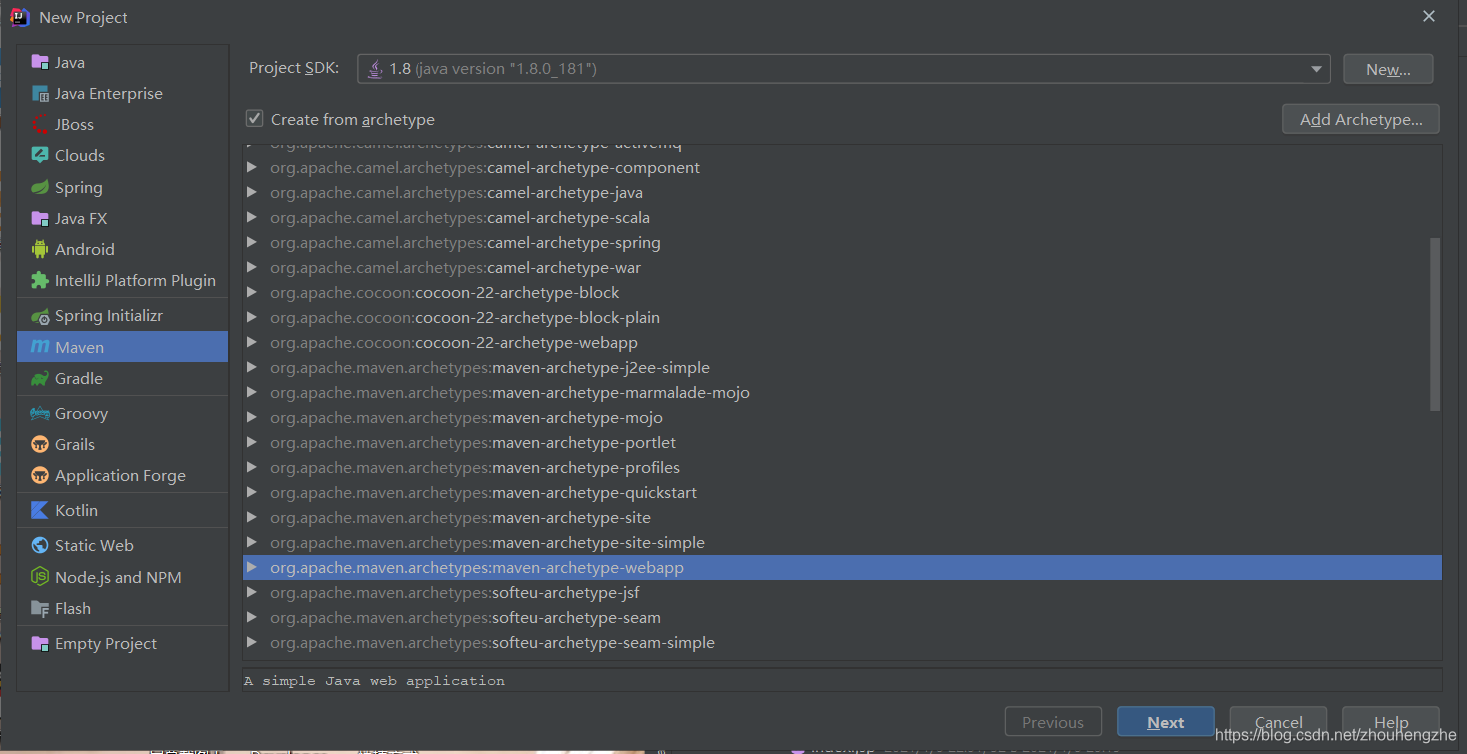Click the Cancel button
Screen dimensions: 1467x754
(x=1278, y=722)
